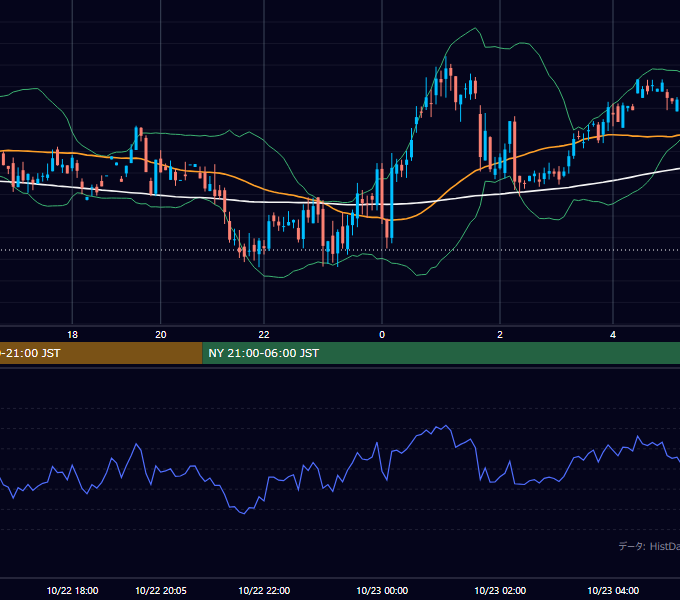Click the hour label 0 on the price chart axis
The width and height of the screenshot is (680, 600).
tap(382, 335)
